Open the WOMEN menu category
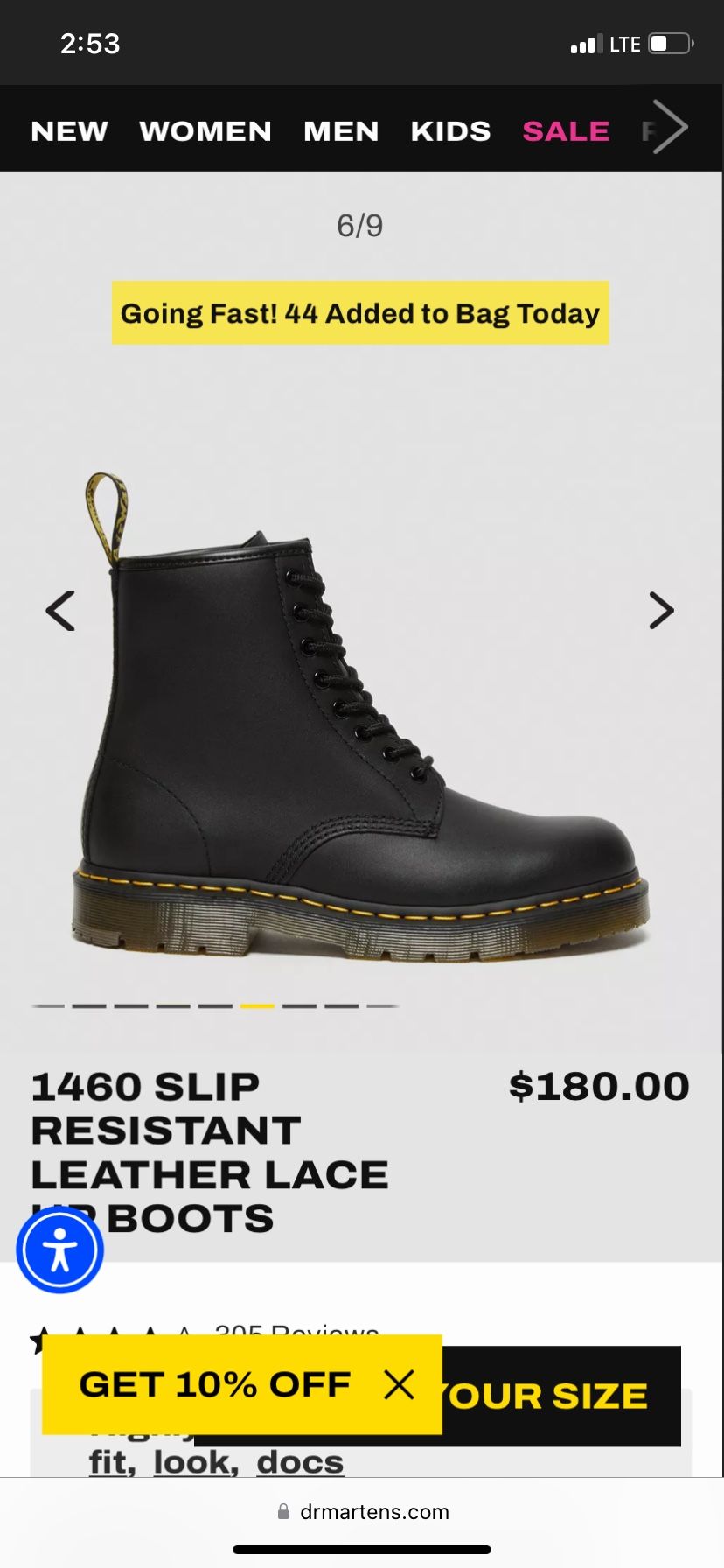The image size is (724, 1568). (205, 131)
